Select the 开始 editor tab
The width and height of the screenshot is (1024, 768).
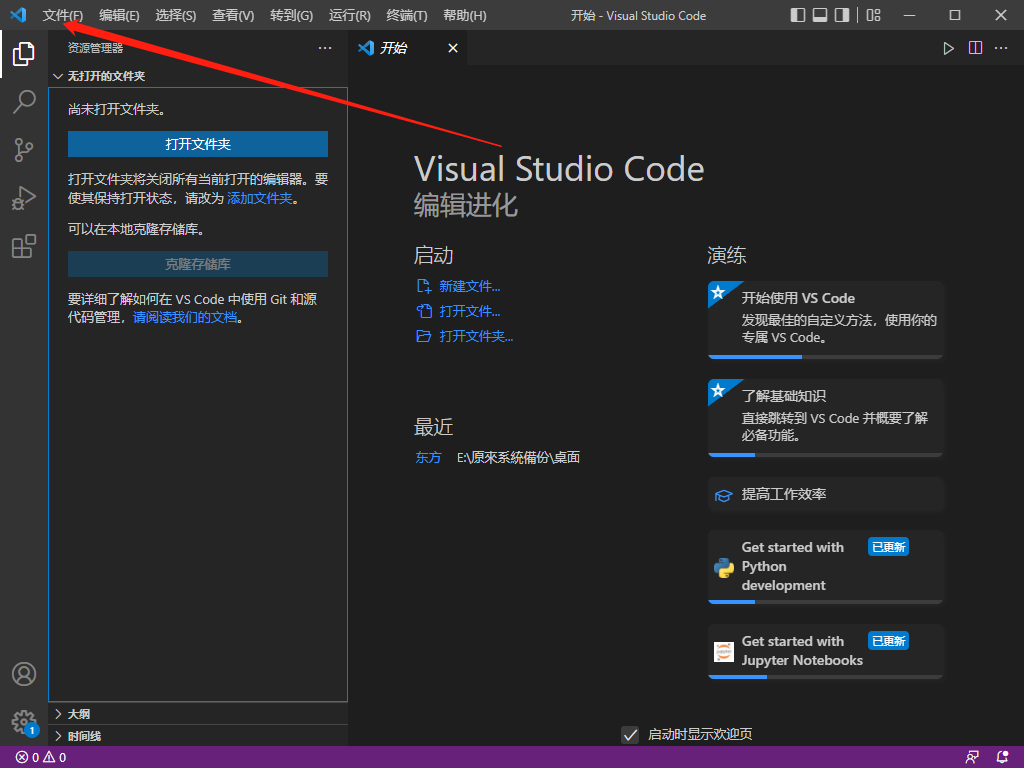click(408, 48)
